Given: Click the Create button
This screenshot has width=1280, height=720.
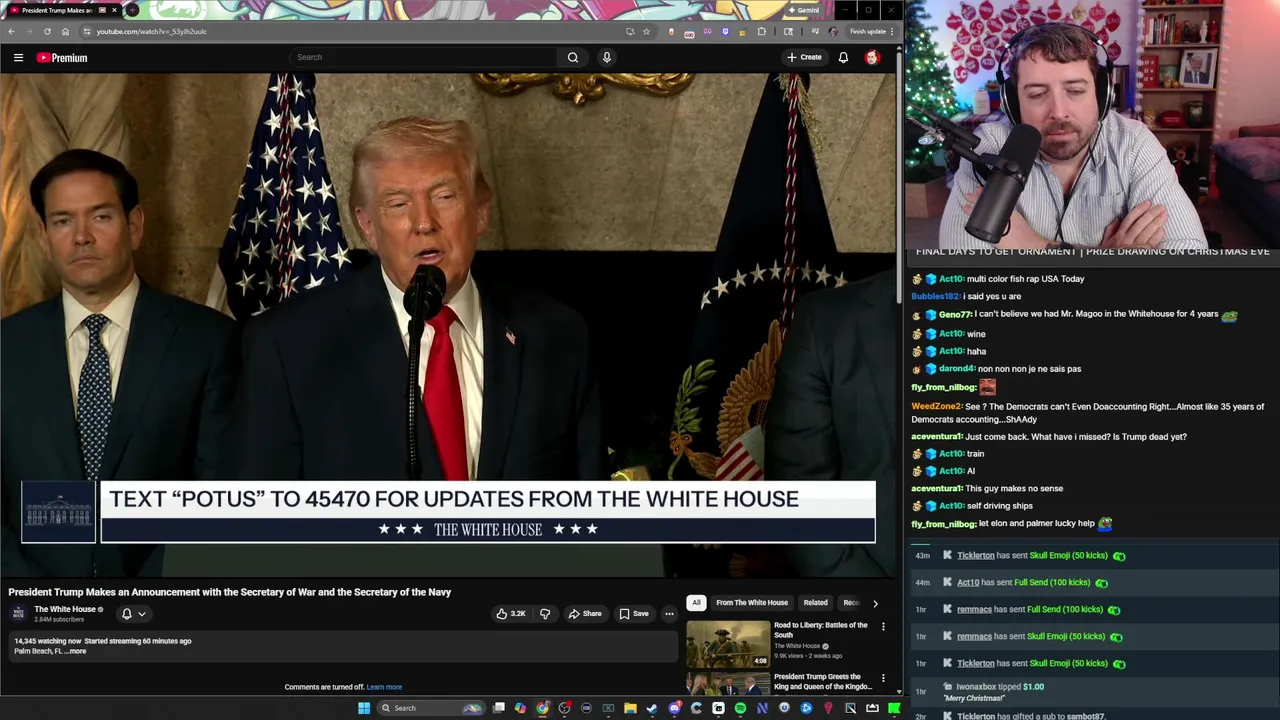Looking at the screenshot, I should [804, 57].
